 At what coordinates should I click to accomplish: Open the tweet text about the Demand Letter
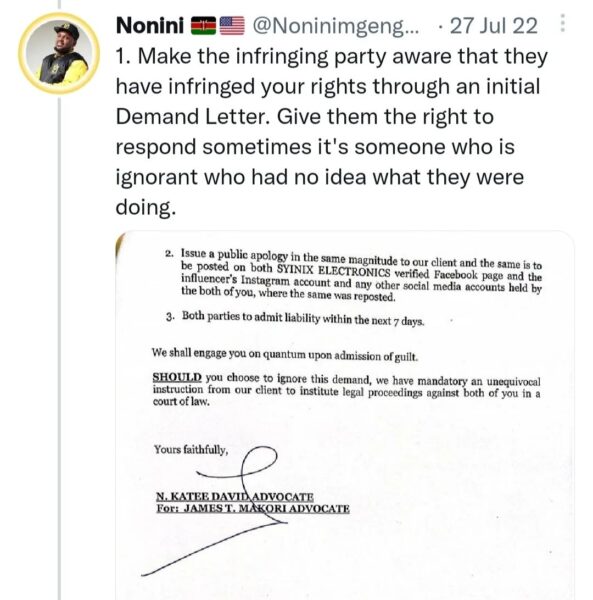click(332, 131)
